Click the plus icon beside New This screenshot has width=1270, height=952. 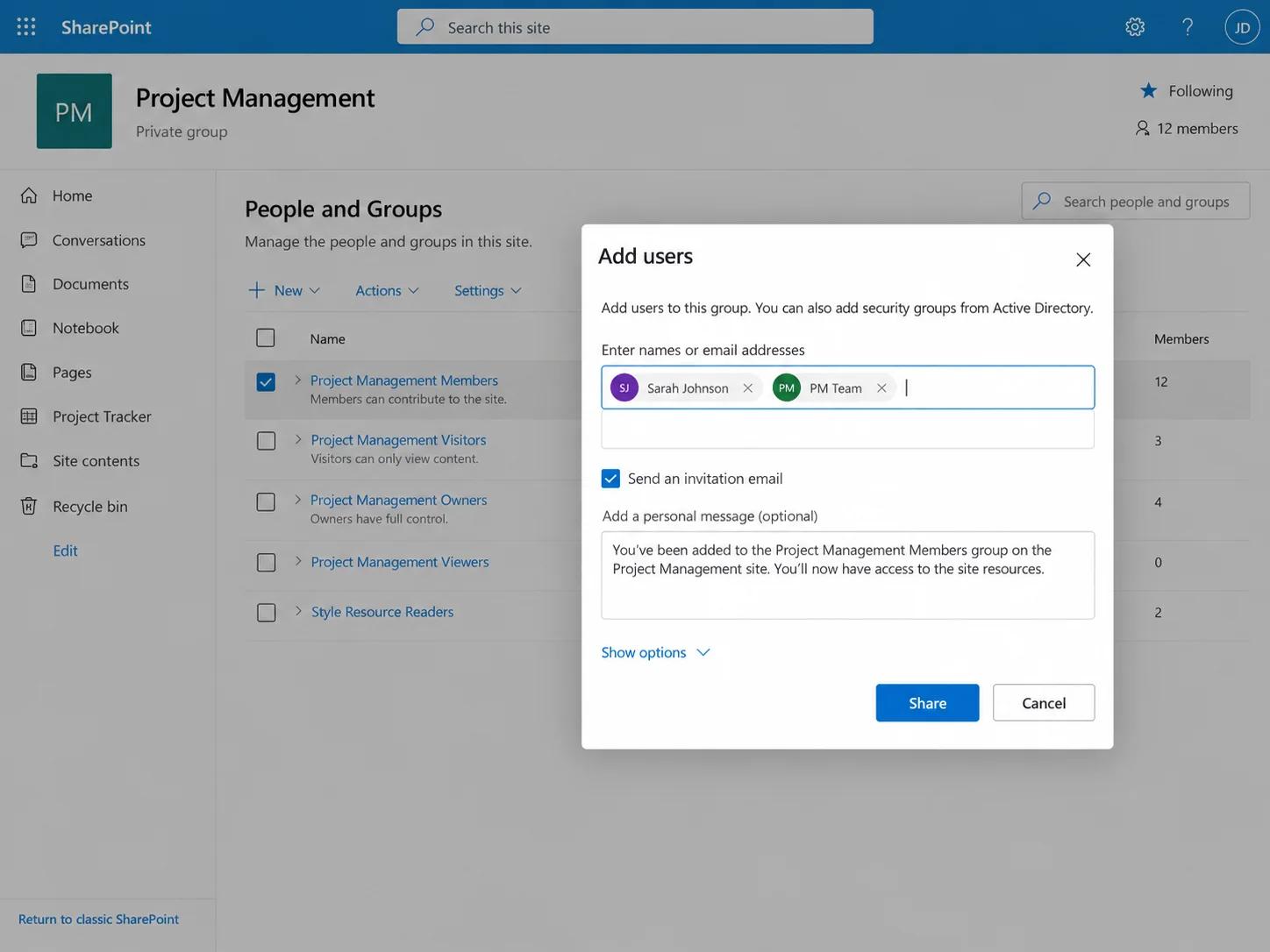coord(256,290)
